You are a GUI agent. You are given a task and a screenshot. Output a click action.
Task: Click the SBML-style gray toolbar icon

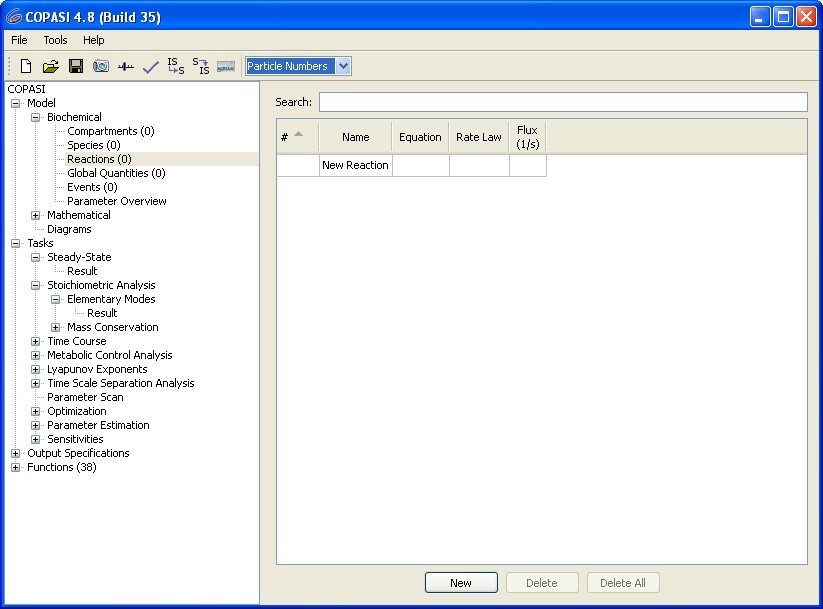[226, 67]
